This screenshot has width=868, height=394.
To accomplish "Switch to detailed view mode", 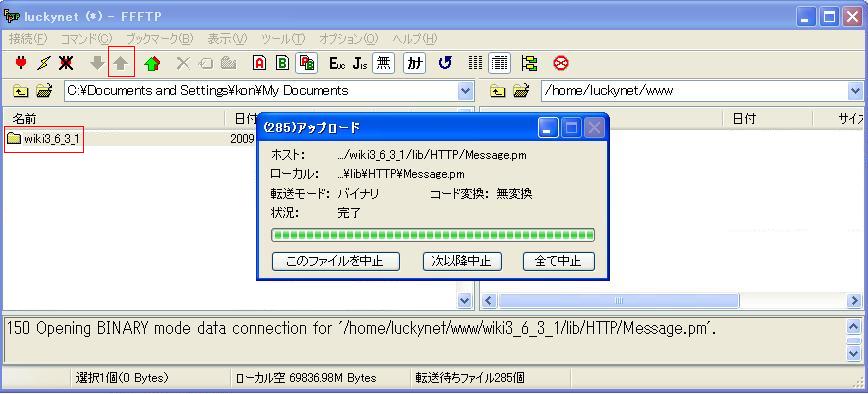I will coord(499,63).
